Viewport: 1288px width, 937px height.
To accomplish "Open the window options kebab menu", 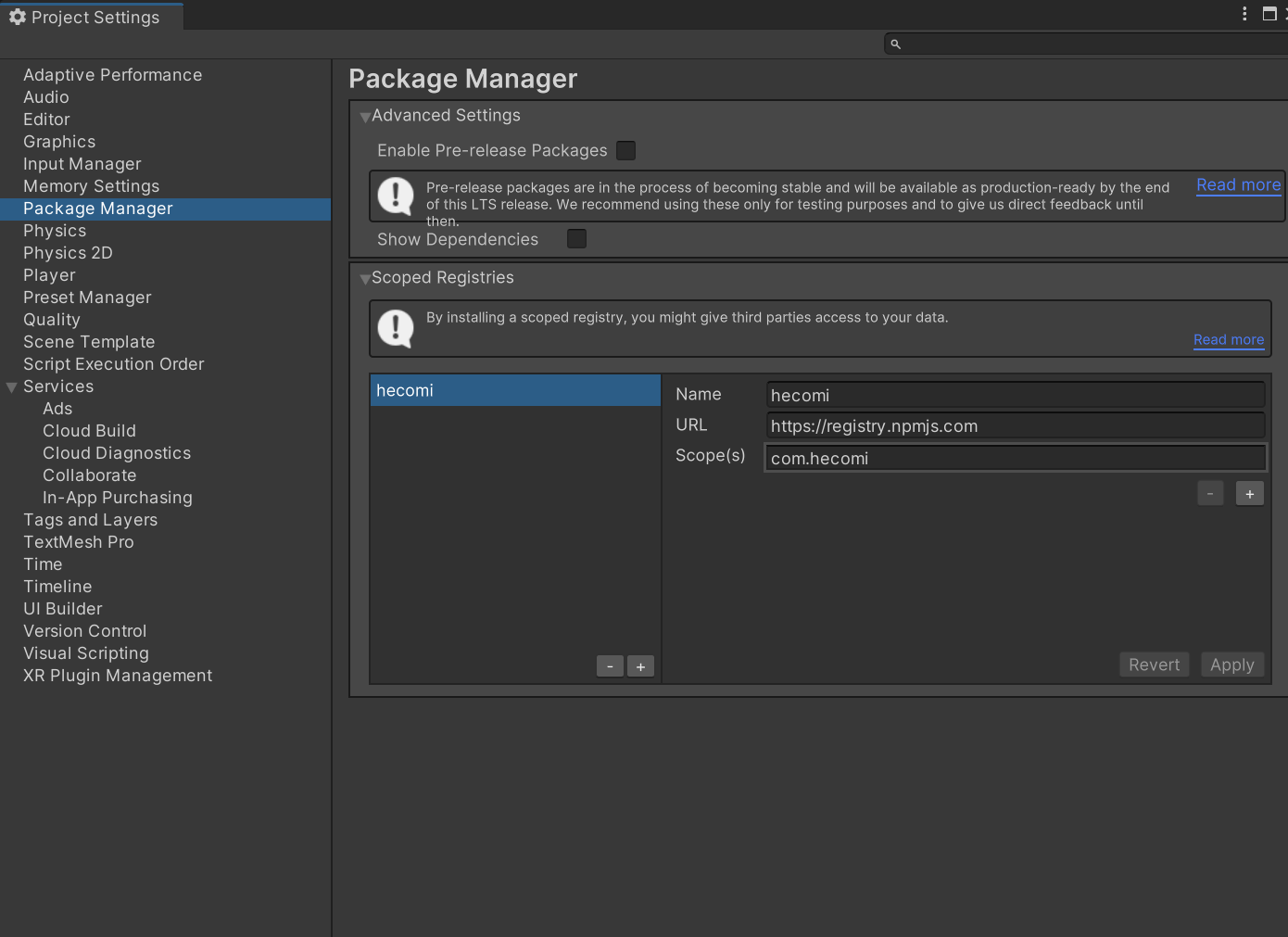I will [1244, 14].
